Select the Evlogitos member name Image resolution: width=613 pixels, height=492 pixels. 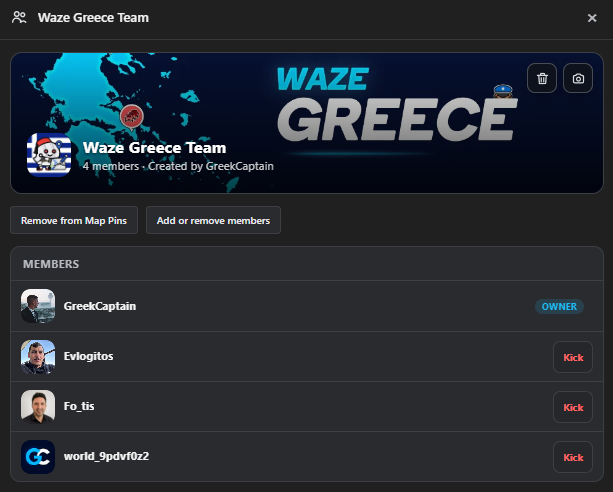tap(88, 356)
